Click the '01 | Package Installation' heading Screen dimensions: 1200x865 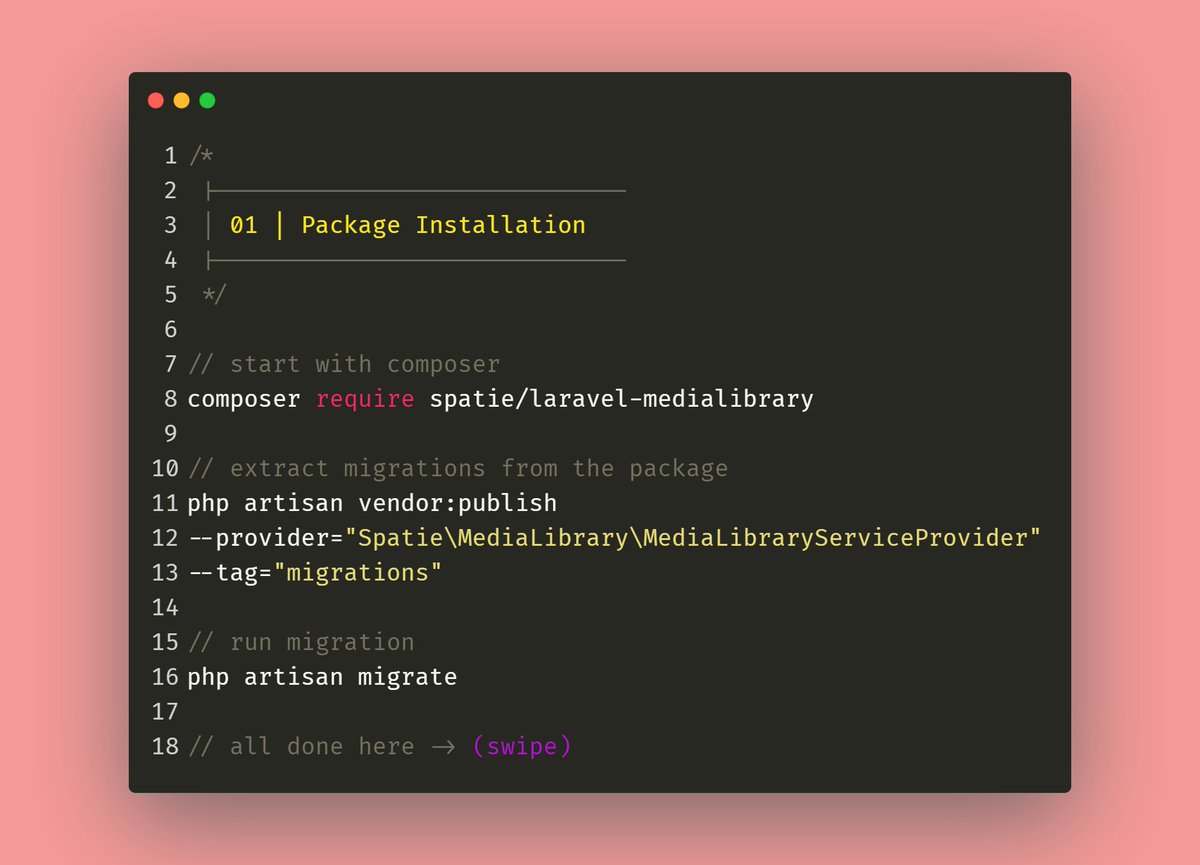point(408,225)
